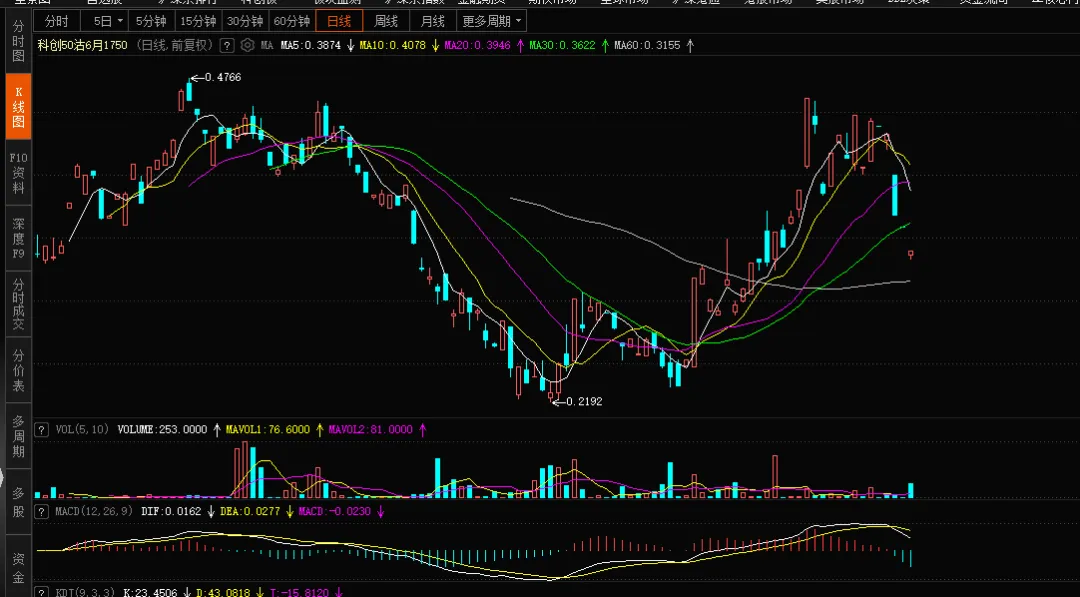The width and height of the screenshot is (1080, 597).
Task: Click the MA20:0.3946 value
Action: point(477,45)
